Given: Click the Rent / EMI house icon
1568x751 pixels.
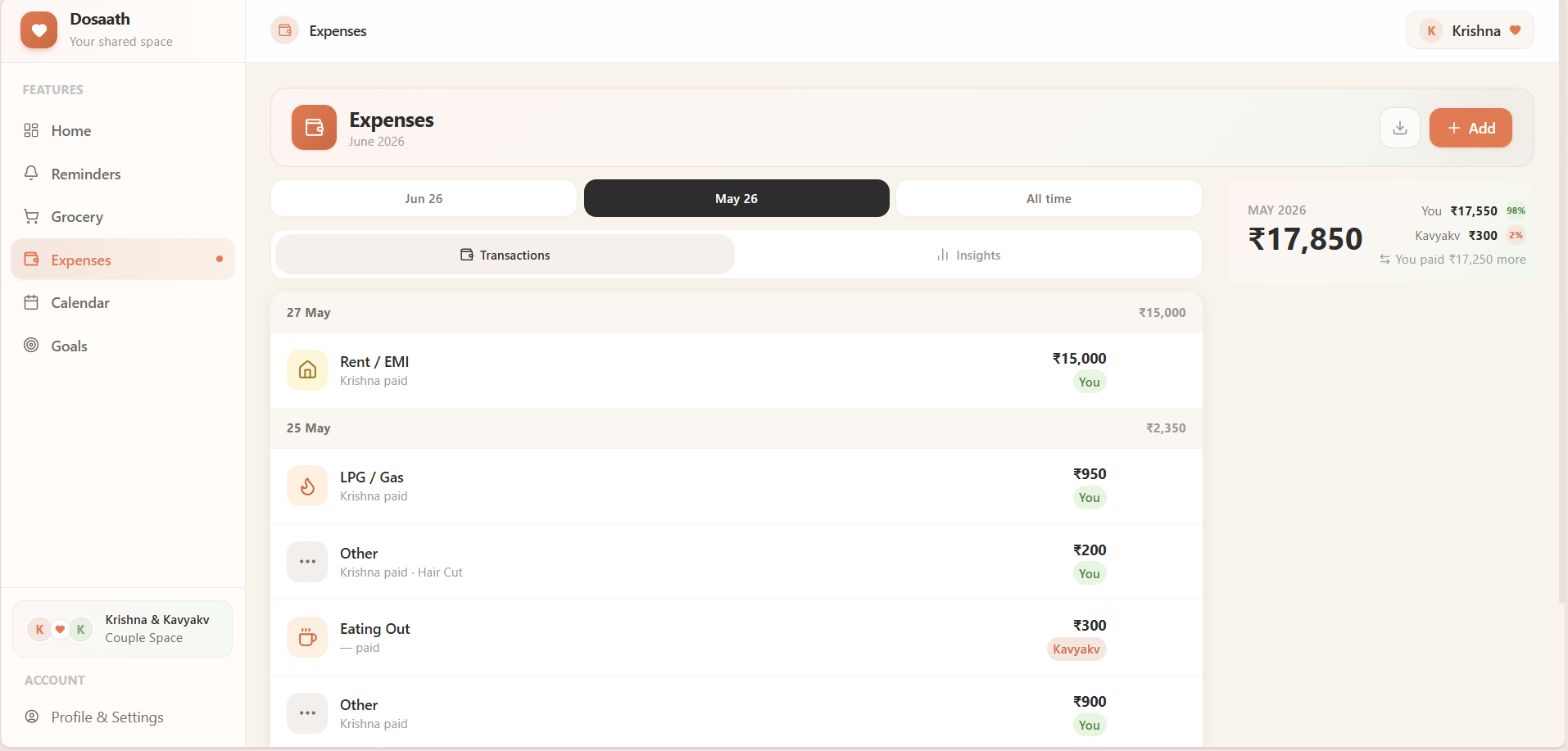Looking at the screenshot, I should 307,370.
